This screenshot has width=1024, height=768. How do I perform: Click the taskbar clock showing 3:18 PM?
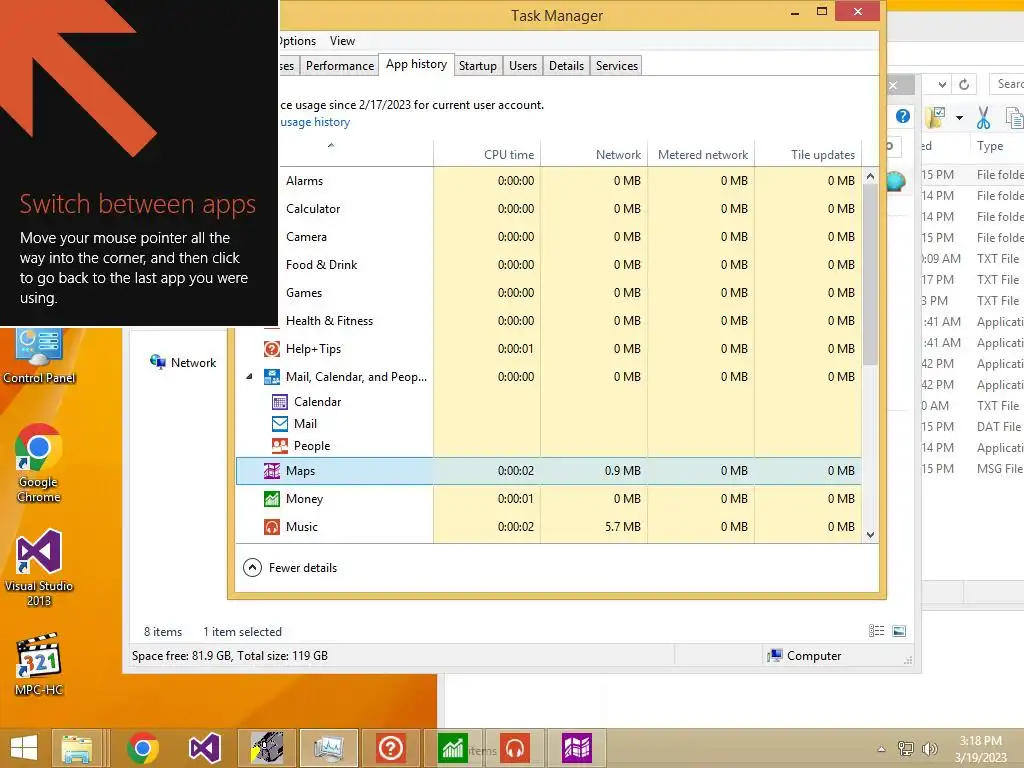pos(980,749)
